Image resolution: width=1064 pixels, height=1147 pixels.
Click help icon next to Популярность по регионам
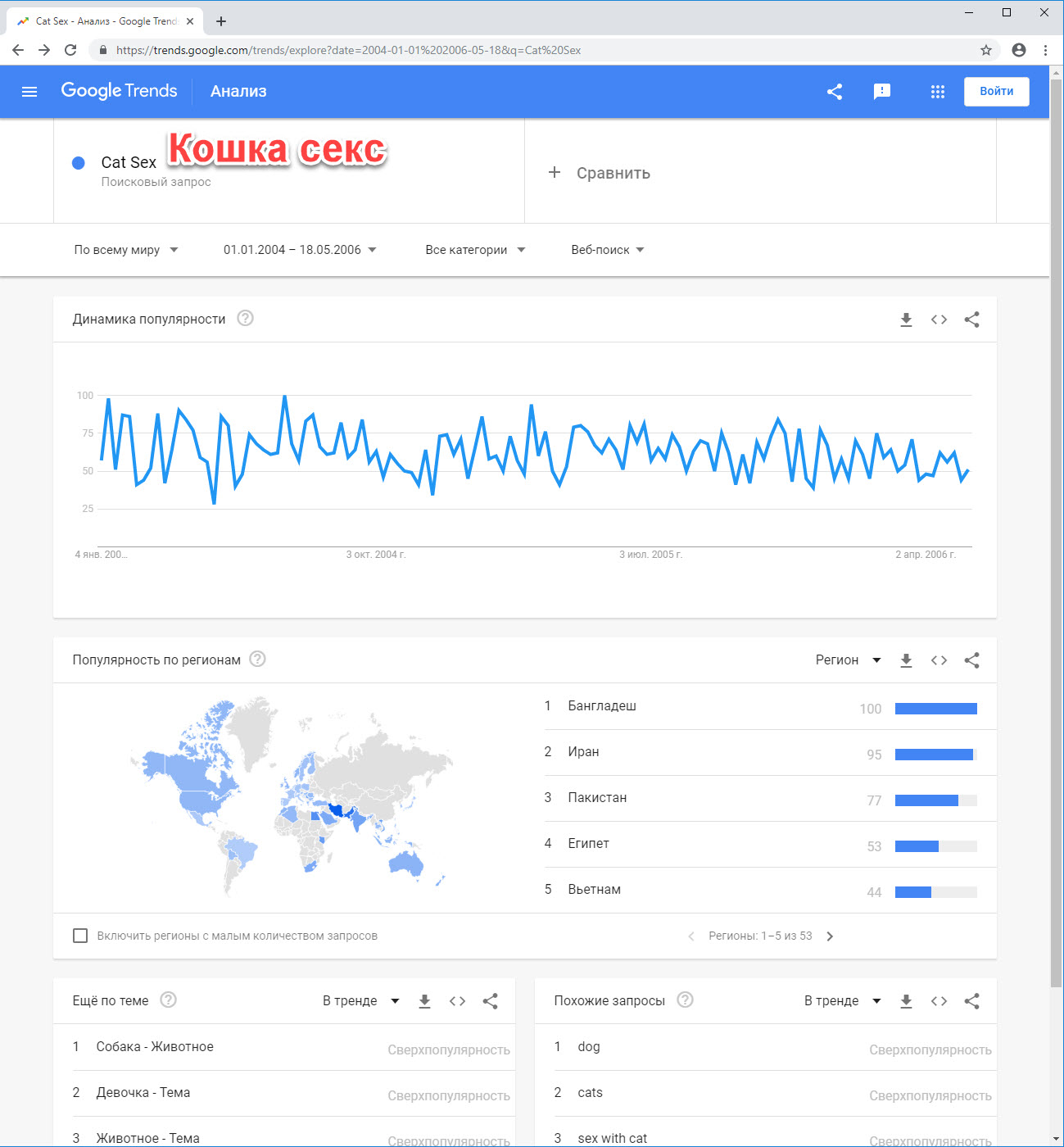pyautogui.click(x=257, y=659)
